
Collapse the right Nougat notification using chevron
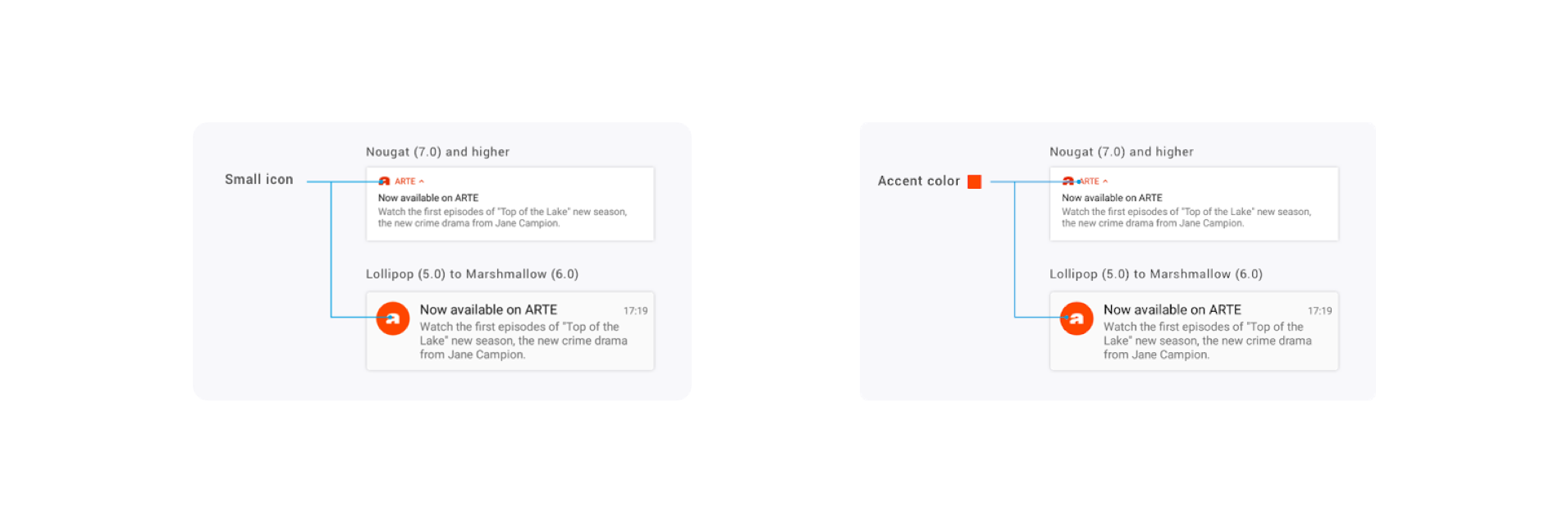[1105, 181]
